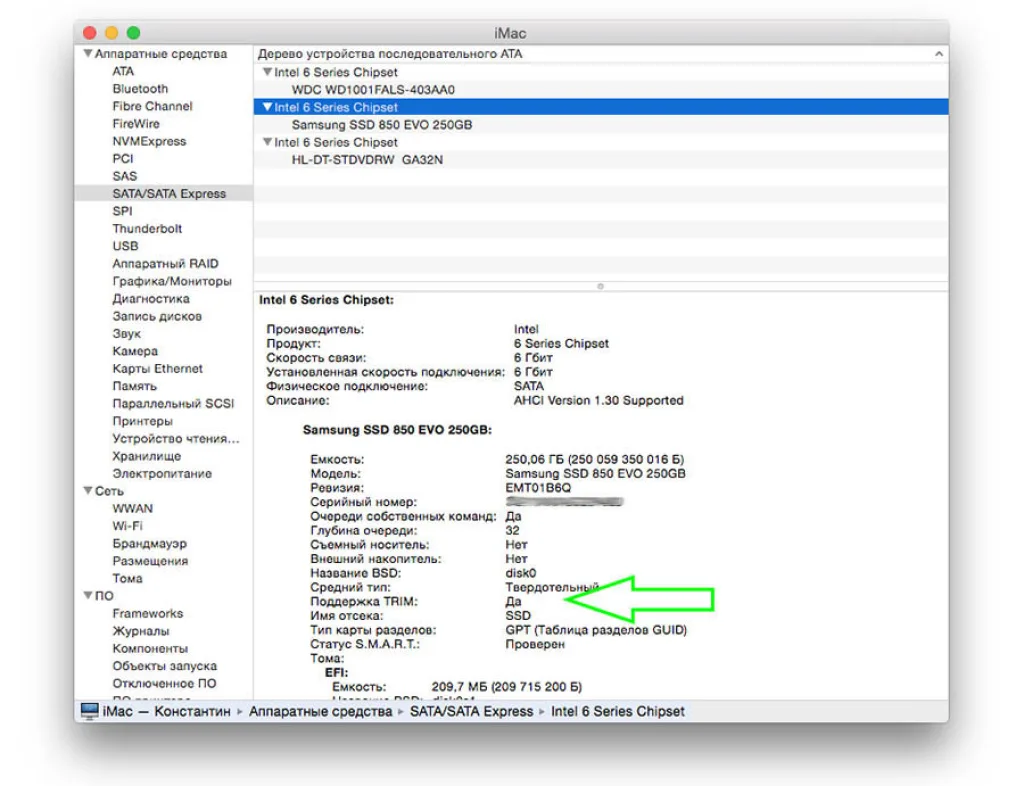Select Samsung SSD 850 EVO 250GB row

click(601, 125)
